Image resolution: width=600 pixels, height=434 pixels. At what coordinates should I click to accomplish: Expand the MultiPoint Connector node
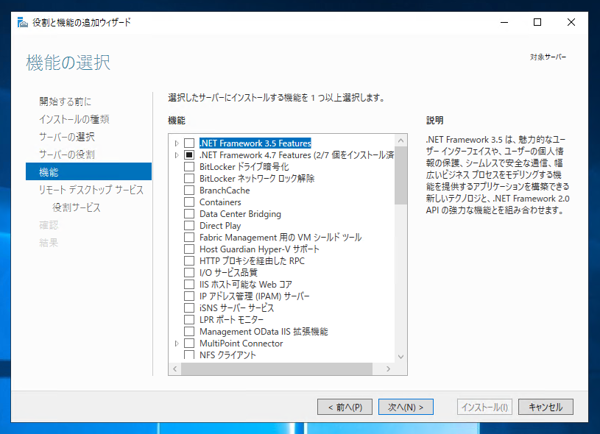tap(176, 343)
